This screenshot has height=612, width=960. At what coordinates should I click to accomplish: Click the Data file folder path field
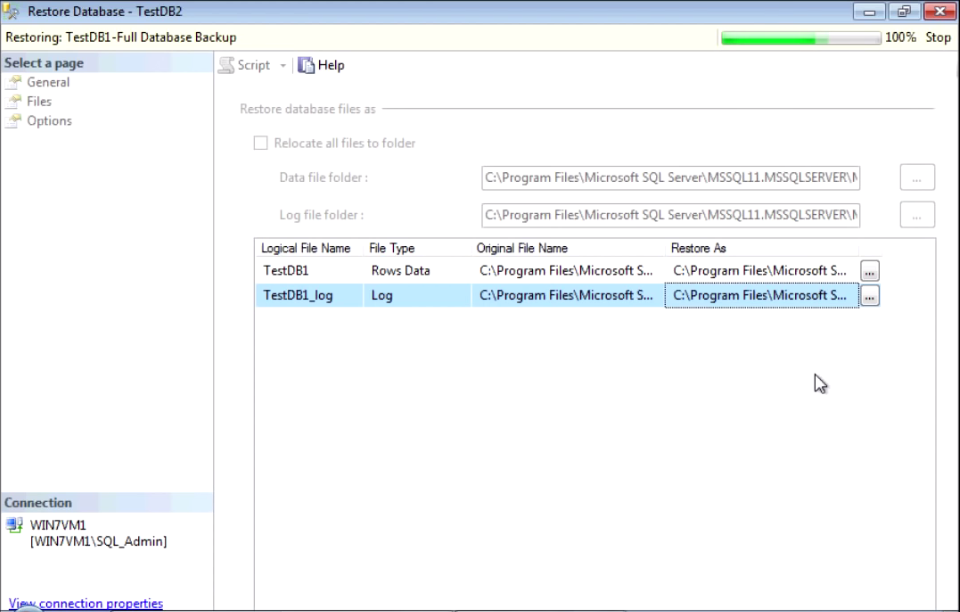coord(670,178)
